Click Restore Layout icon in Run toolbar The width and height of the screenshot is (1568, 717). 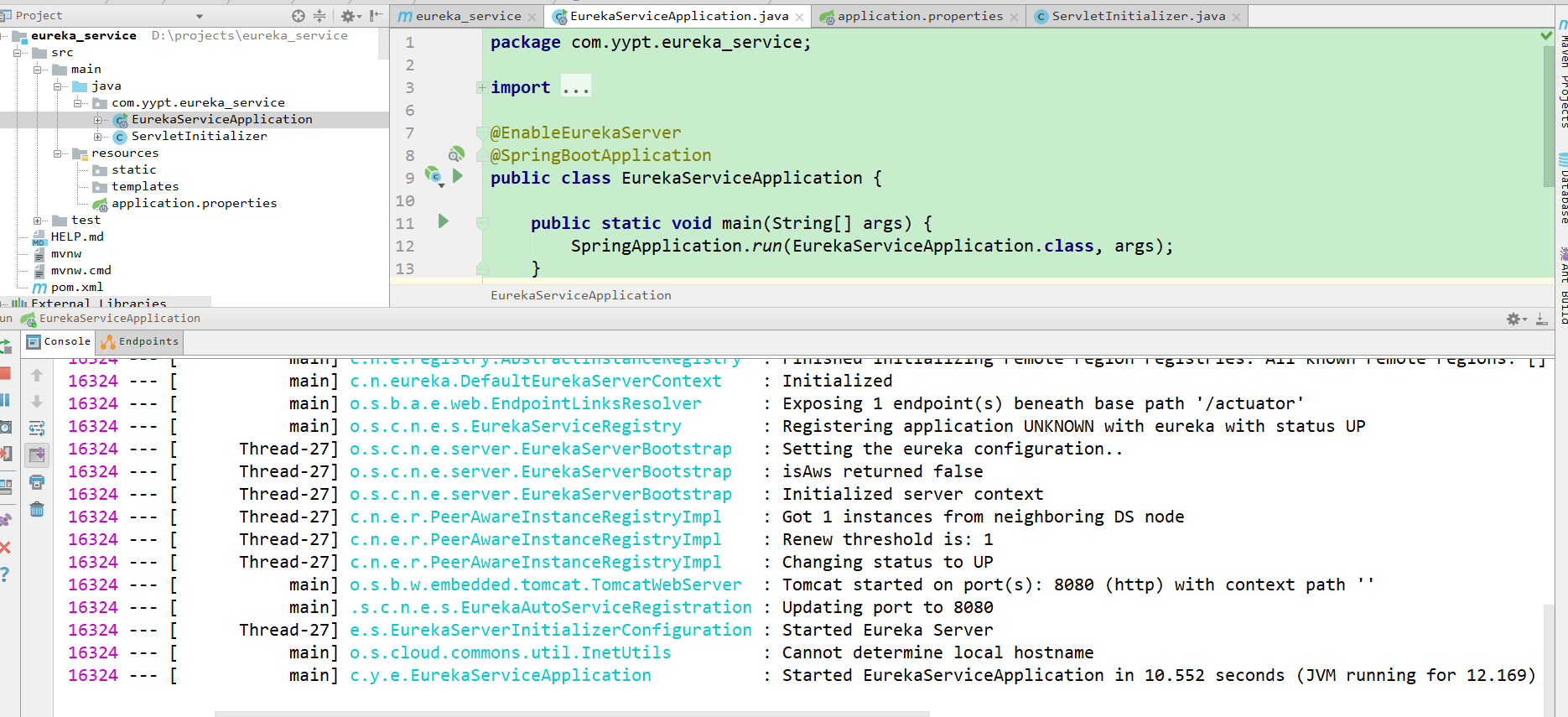5,486
